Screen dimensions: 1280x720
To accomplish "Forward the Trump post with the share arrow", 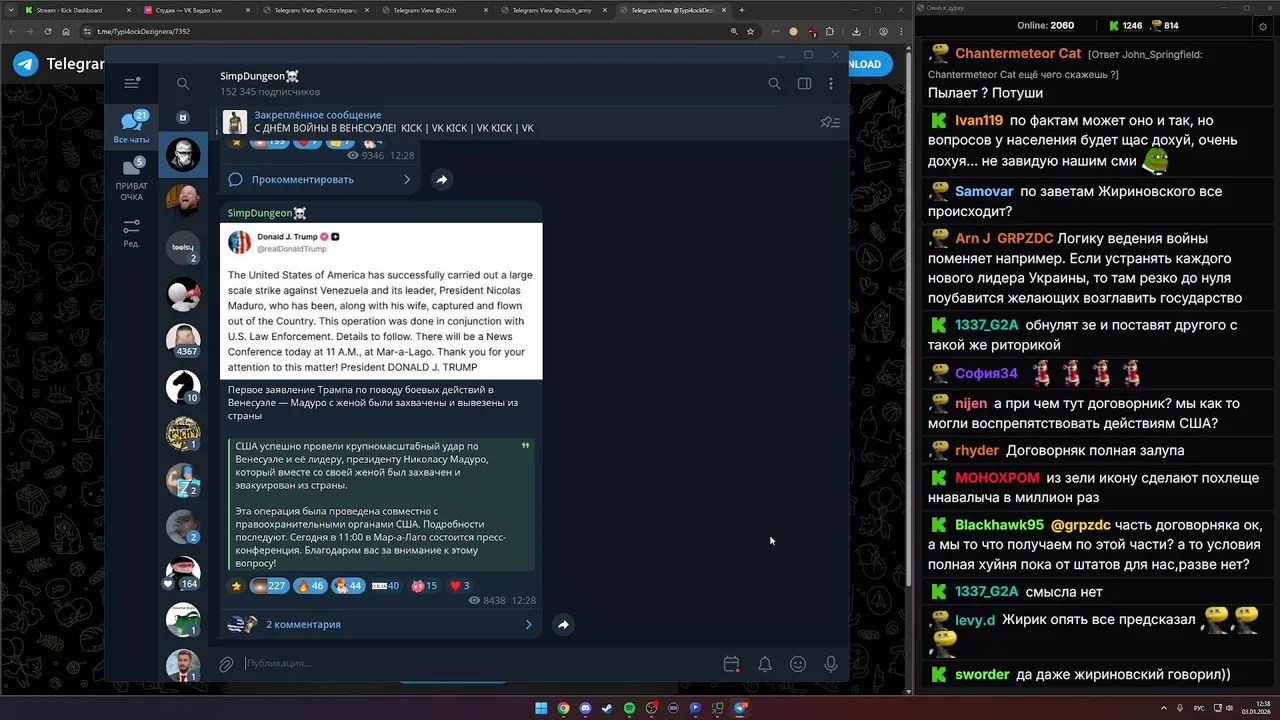I will (x=563, y=624).
